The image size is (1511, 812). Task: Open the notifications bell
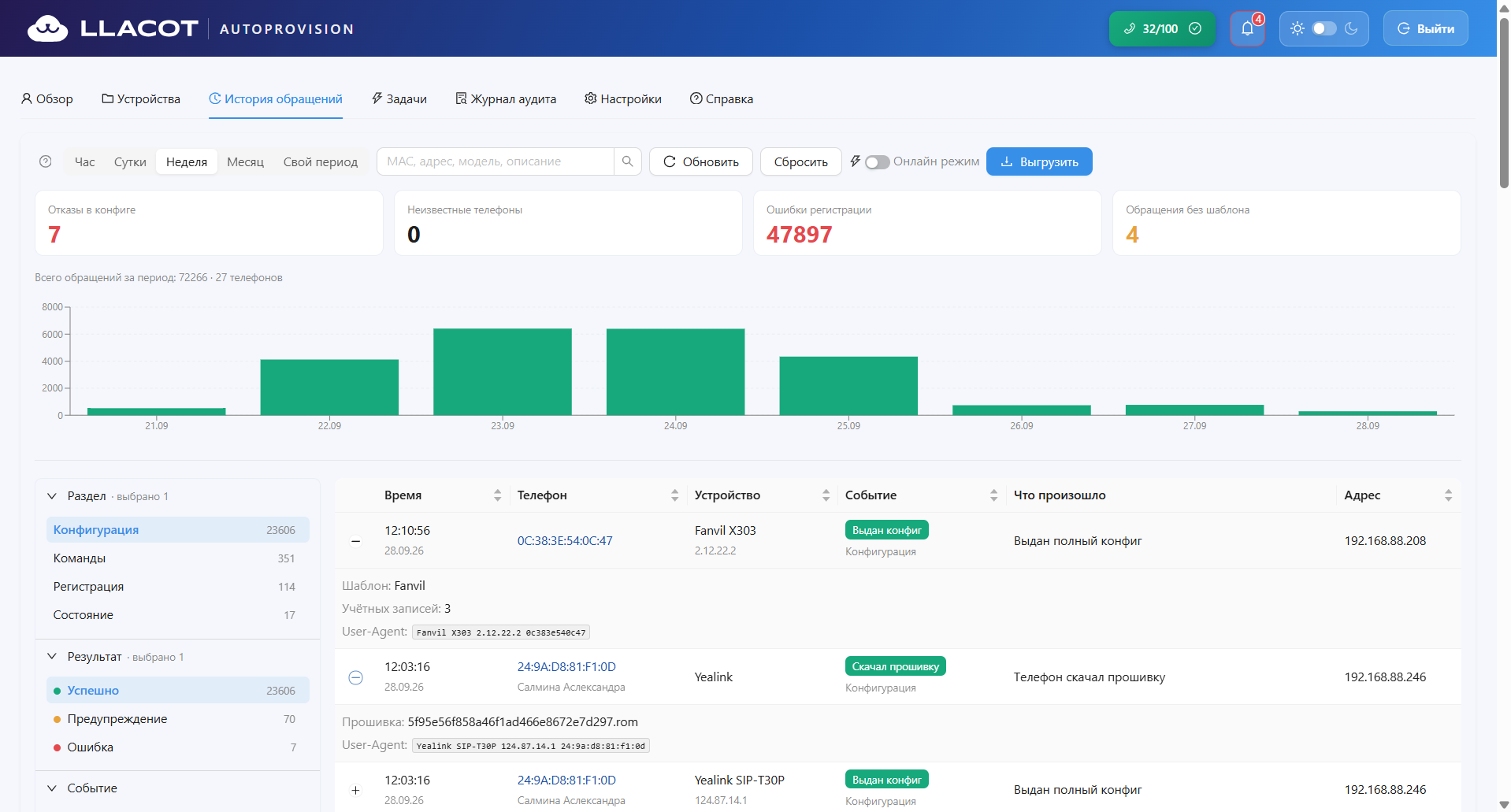pos(1247,28)
